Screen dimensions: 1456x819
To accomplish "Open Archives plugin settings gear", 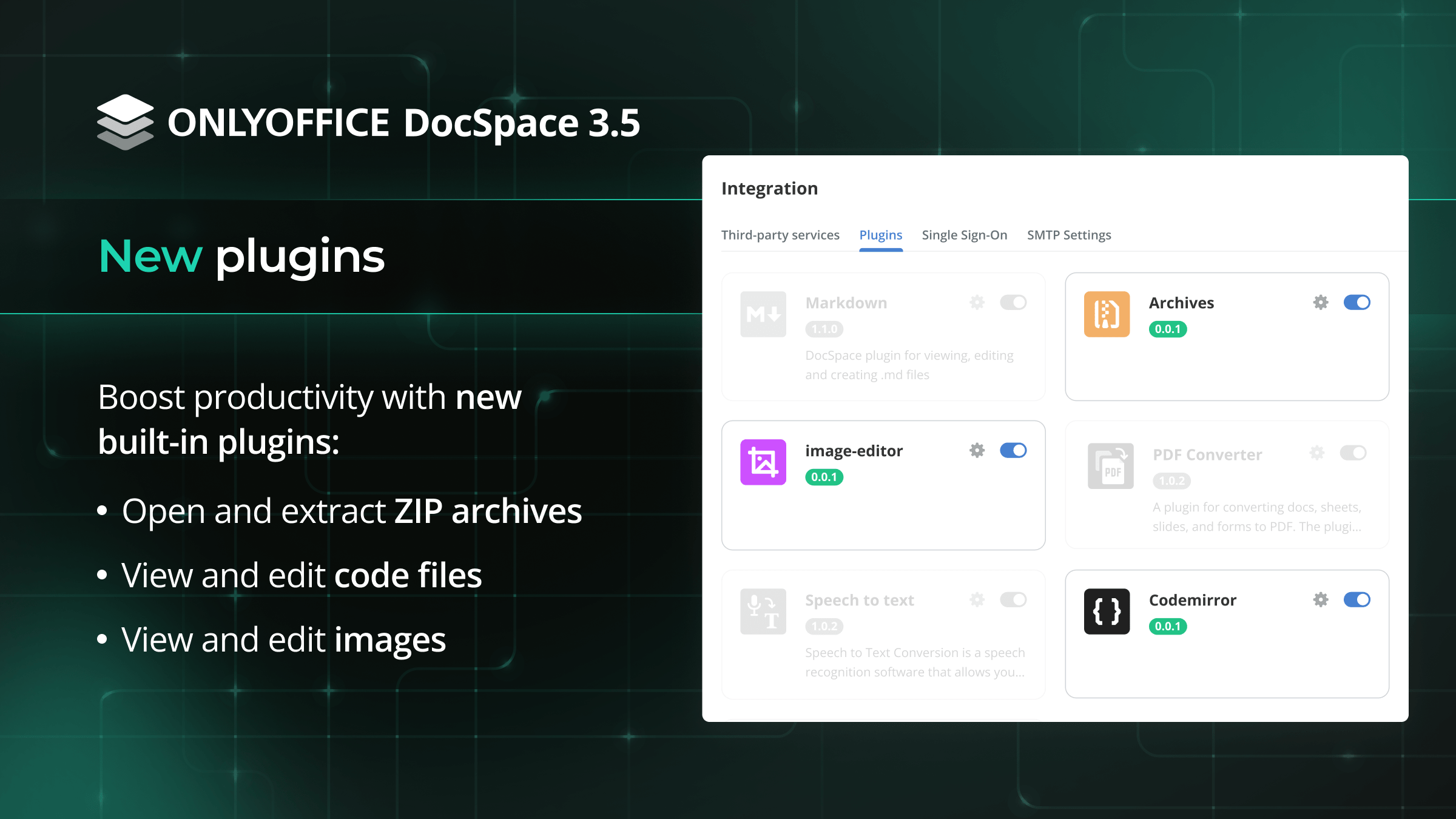I will pos(1321,302).
